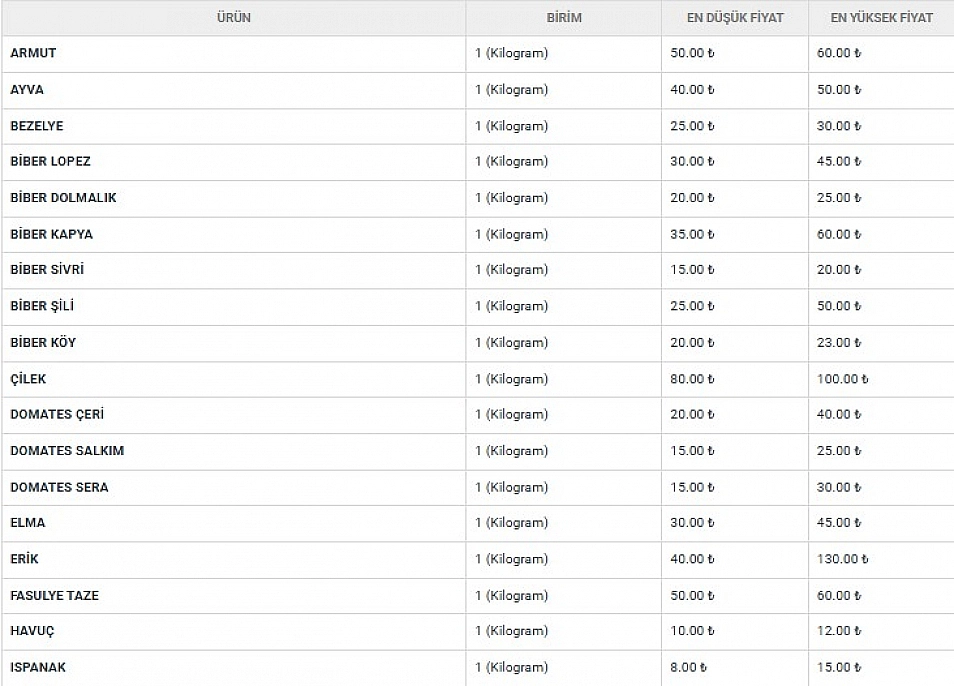Screen dimensions: 954x686
Task: Select ISPANAK lowest price 8.00
Action: tap(688, 667)
